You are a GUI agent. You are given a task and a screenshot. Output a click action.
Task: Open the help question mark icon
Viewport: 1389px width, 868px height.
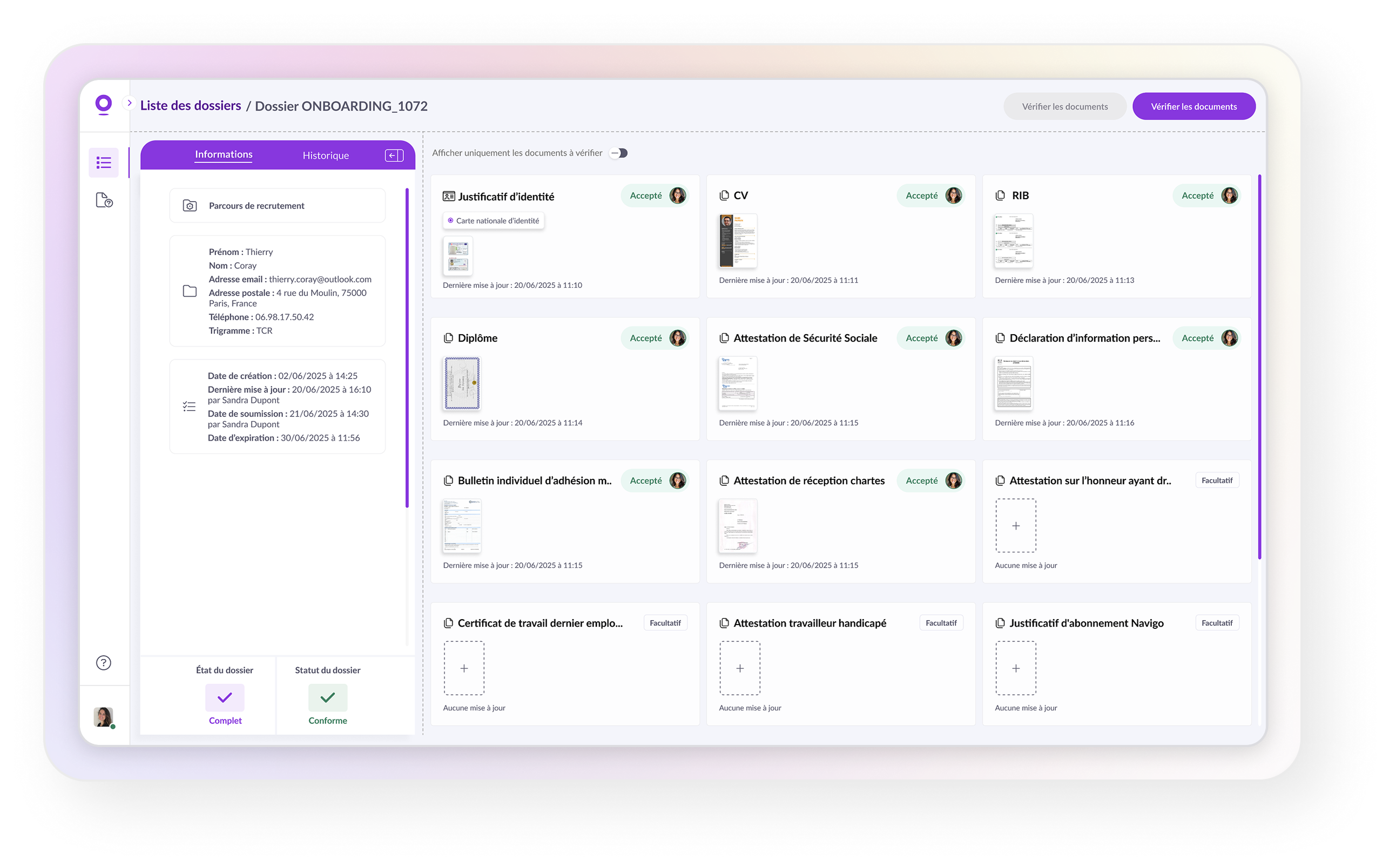[103, 662]
